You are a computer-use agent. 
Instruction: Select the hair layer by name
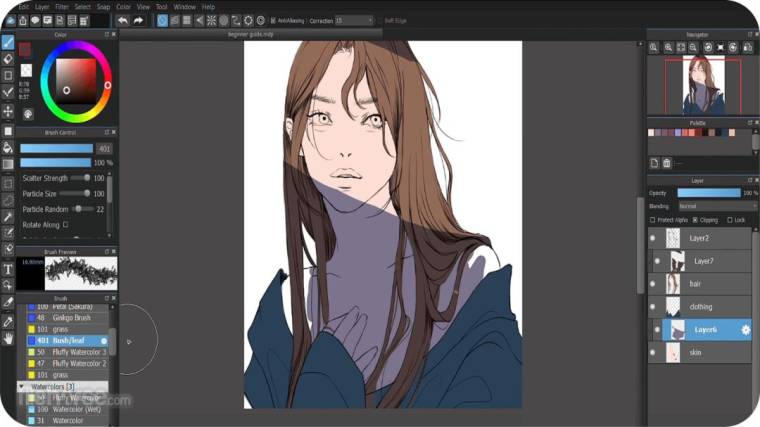tap(695, 284)
